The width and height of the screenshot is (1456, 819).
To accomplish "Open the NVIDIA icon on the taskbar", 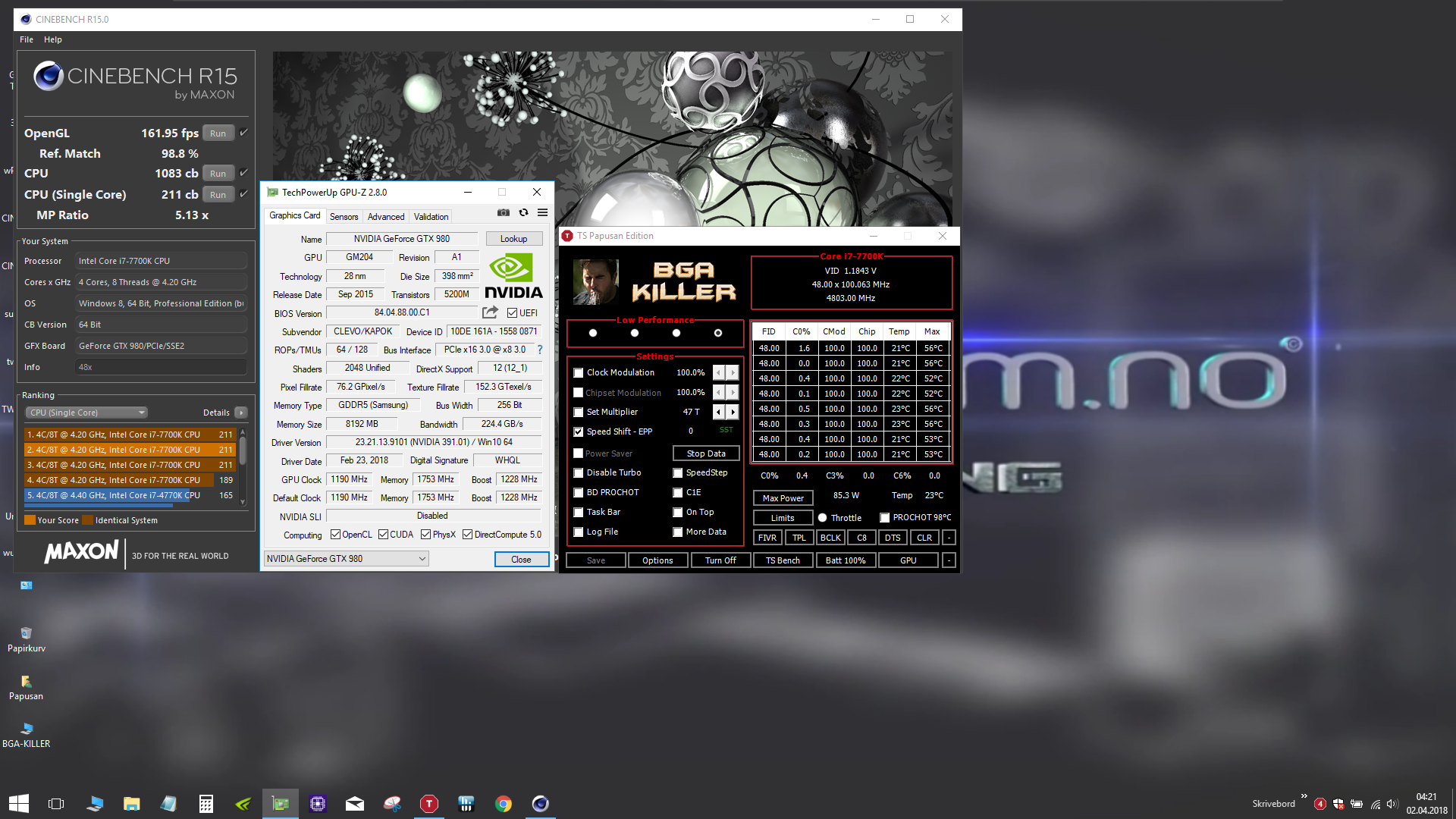I will (243, 804).
